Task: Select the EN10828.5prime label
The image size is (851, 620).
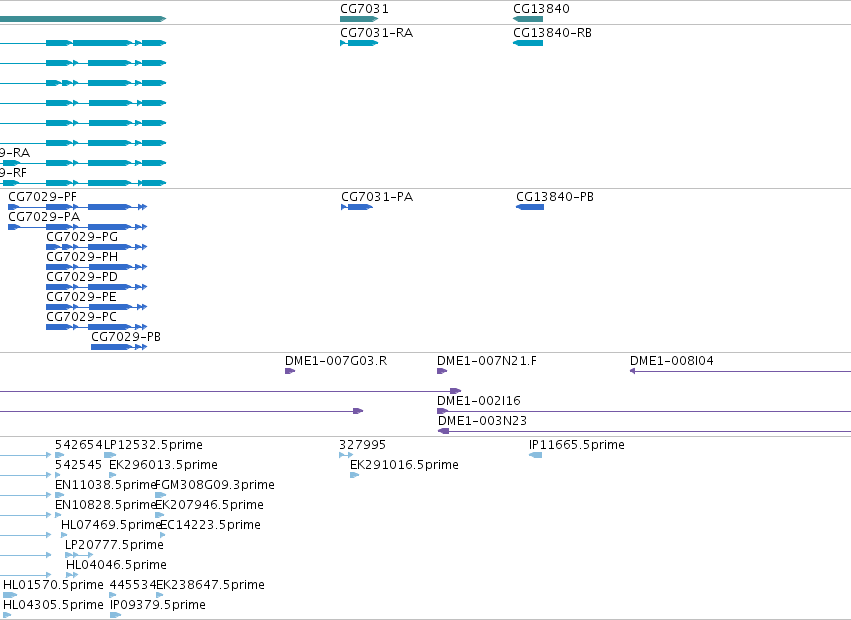Action: point(106,505)
